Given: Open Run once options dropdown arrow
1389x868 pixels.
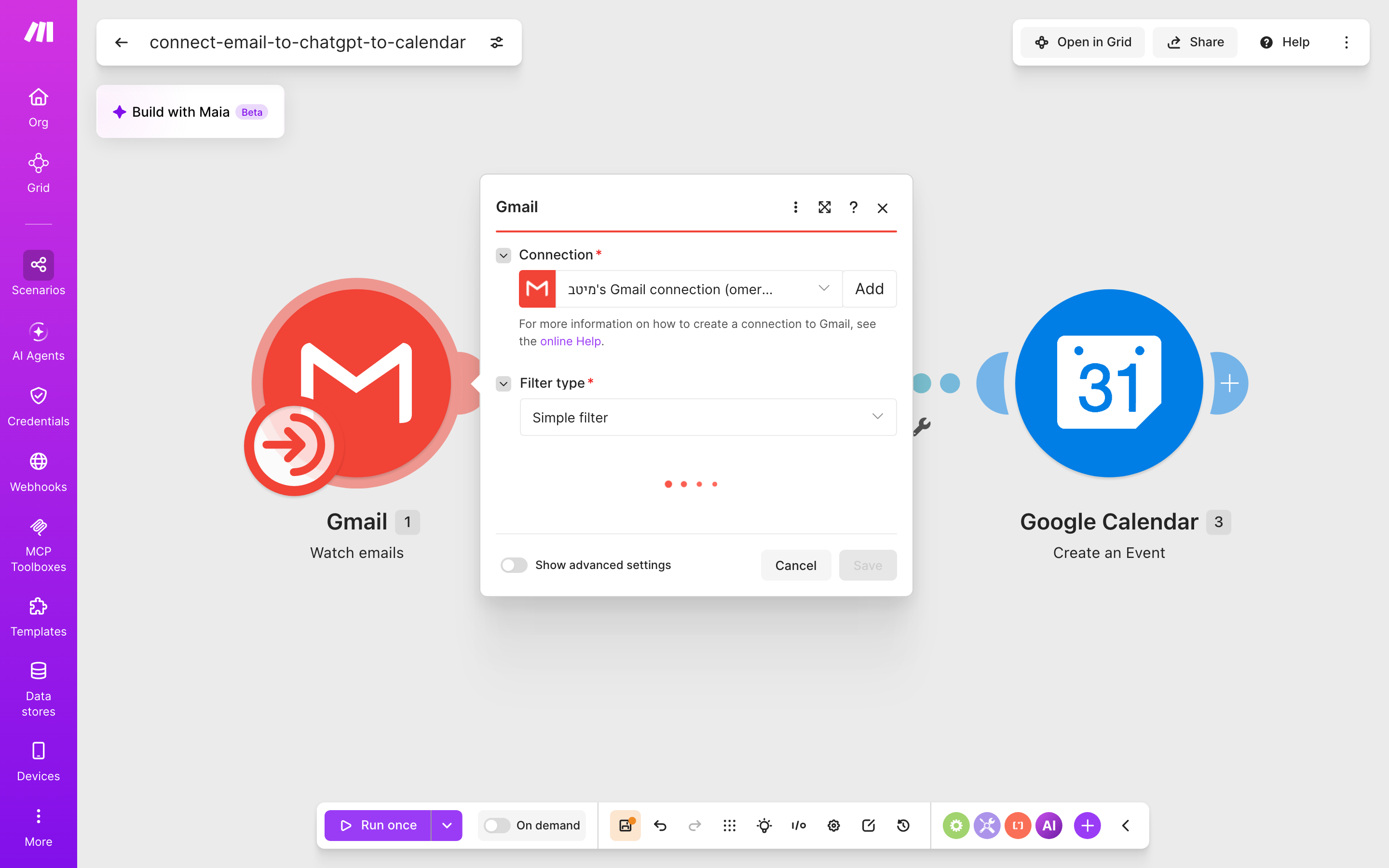Looking at the screenshot, I should (447, 826).
